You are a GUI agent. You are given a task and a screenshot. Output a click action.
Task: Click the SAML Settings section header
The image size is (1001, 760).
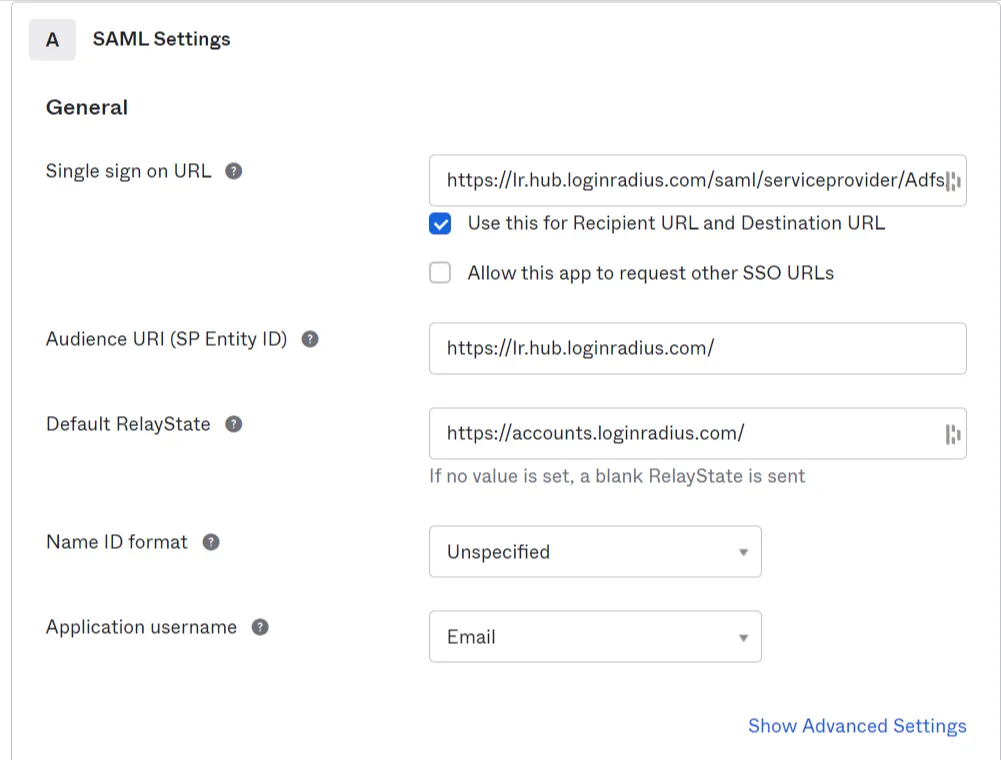[161, 39]
